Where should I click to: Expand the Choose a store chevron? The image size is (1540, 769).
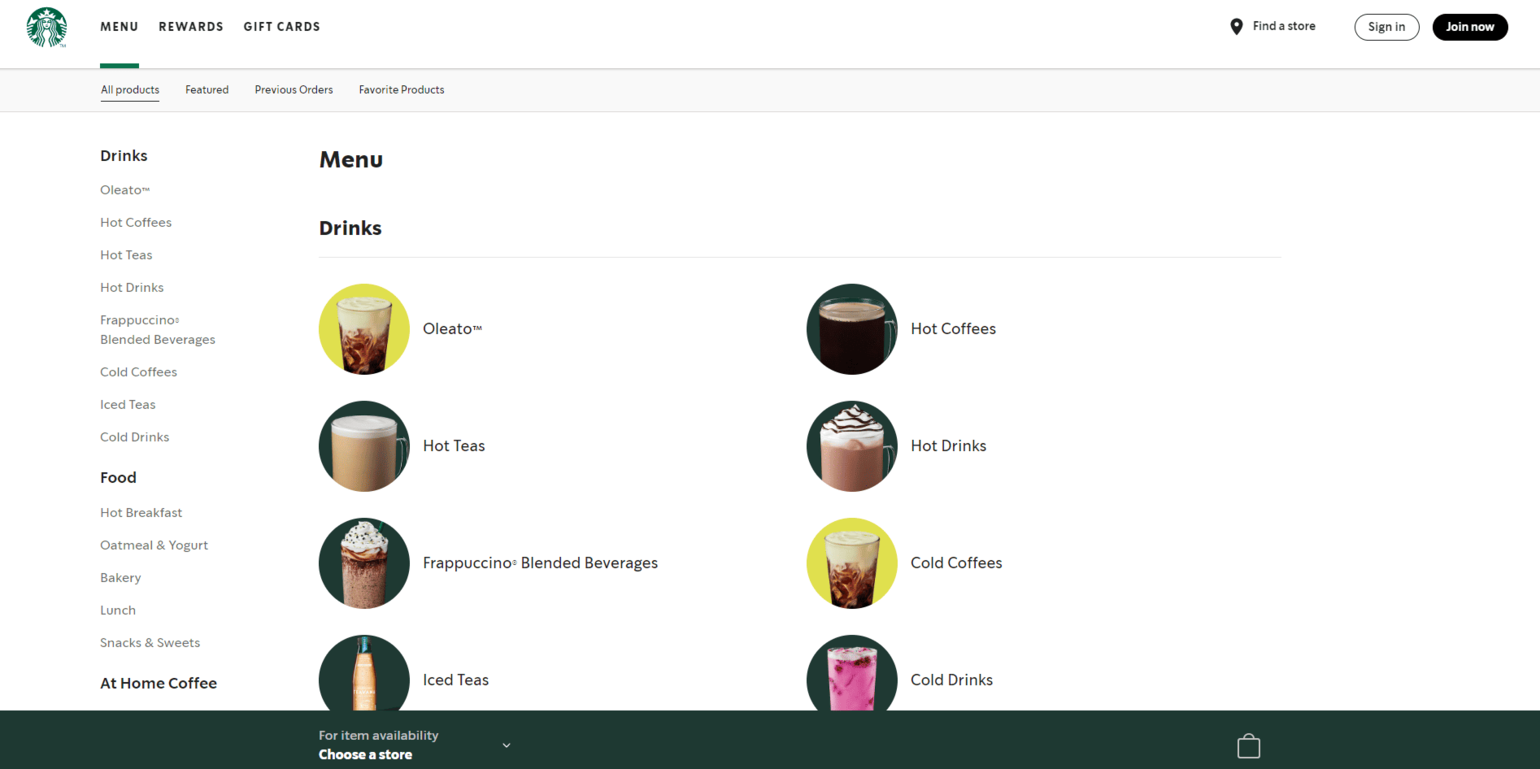point(506,745)
